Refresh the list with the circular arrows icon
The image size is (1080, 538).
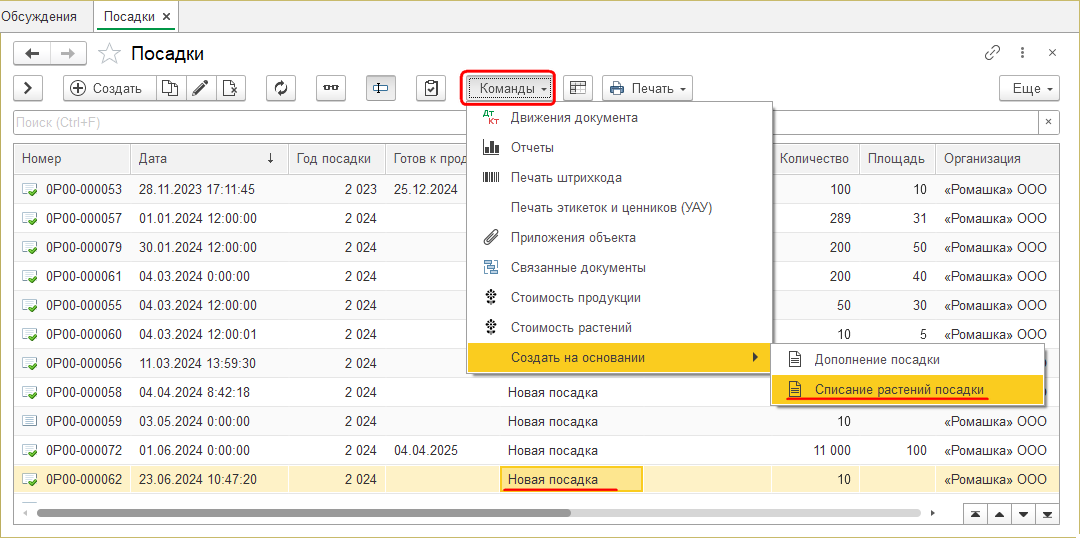pyautogui.click(x=281, y=88)
